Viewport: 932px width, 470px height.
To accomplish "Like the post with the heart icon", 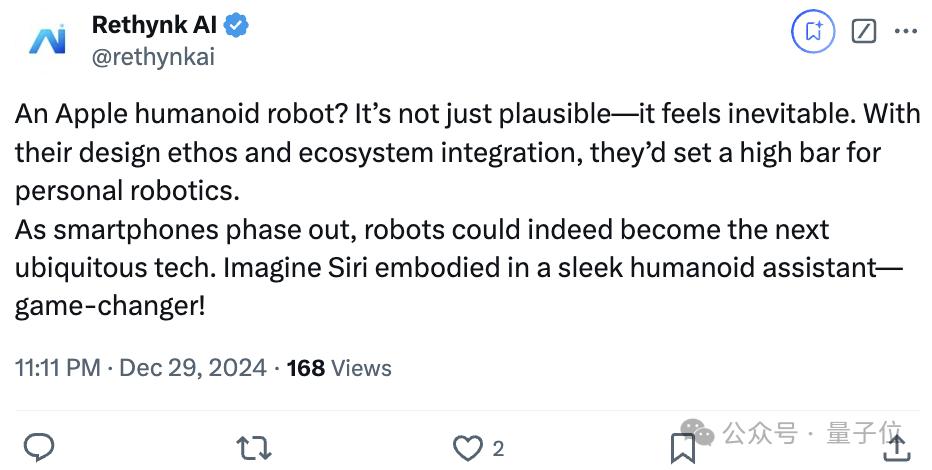I will (468, 448).
